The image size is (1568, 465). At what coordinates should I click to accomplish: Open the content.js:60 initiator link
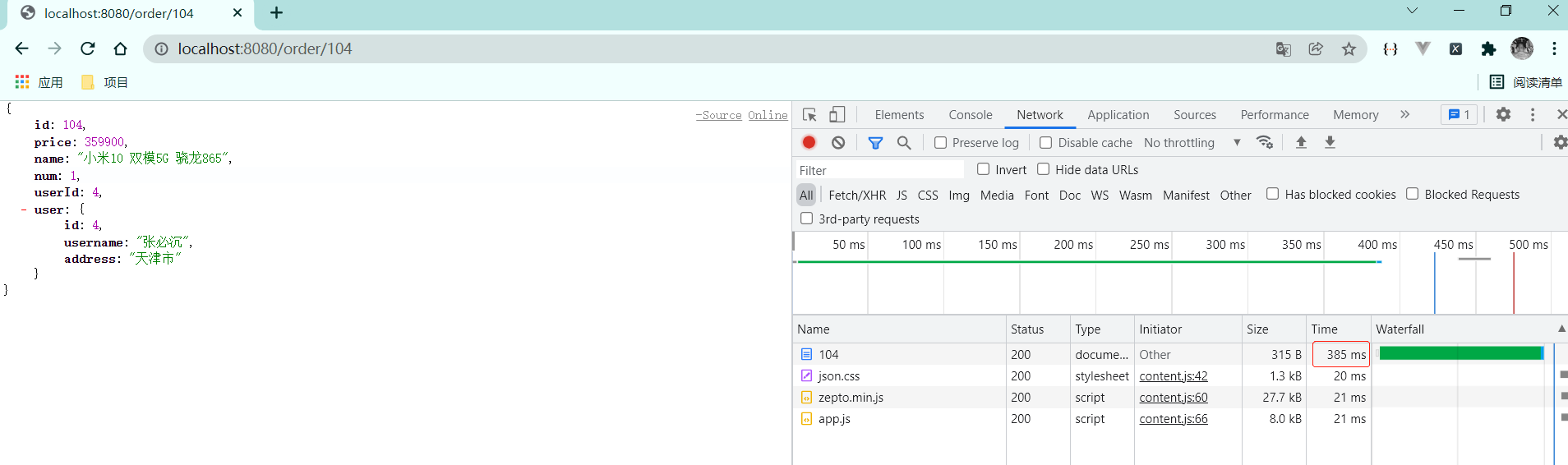pyautogui.click(x=1174, y=398)
